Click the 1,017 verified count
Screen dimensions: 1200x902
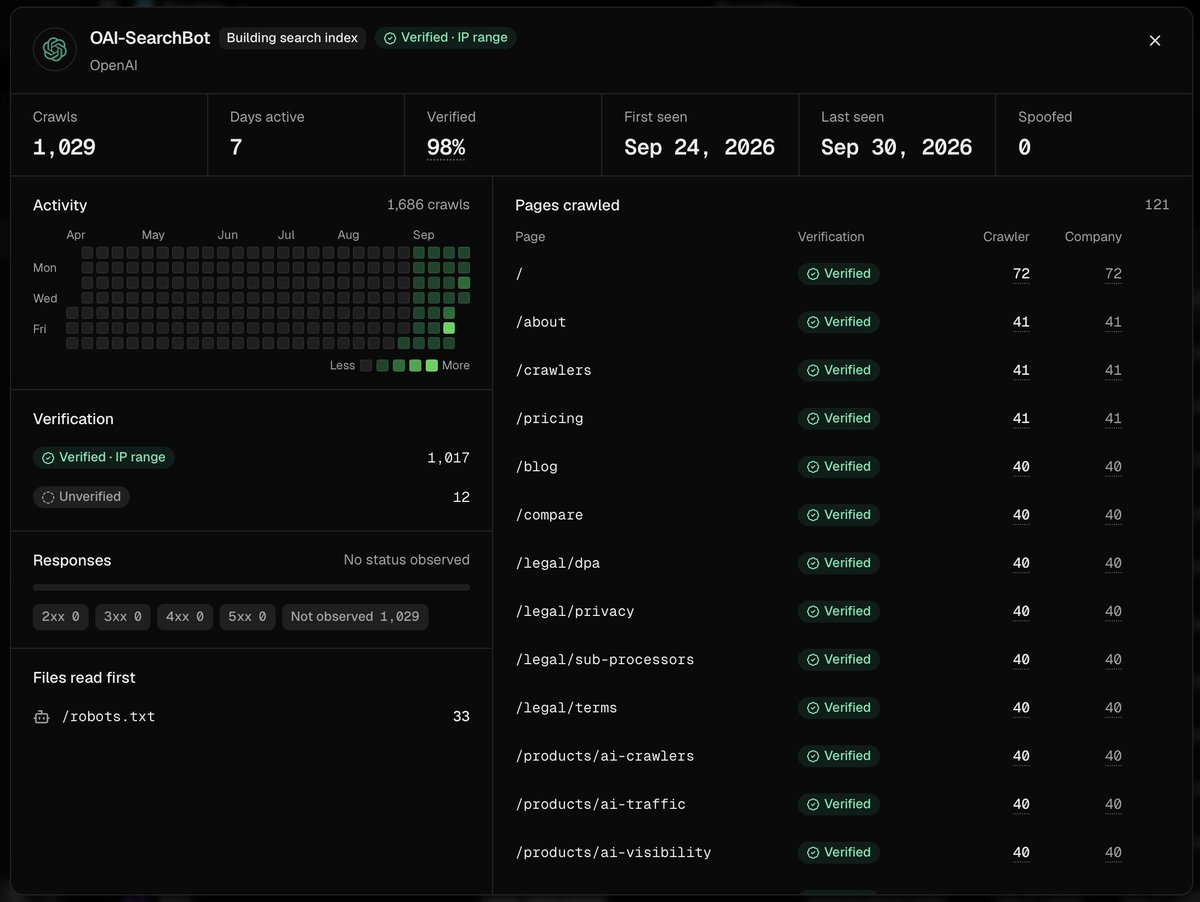coord(448,458)
